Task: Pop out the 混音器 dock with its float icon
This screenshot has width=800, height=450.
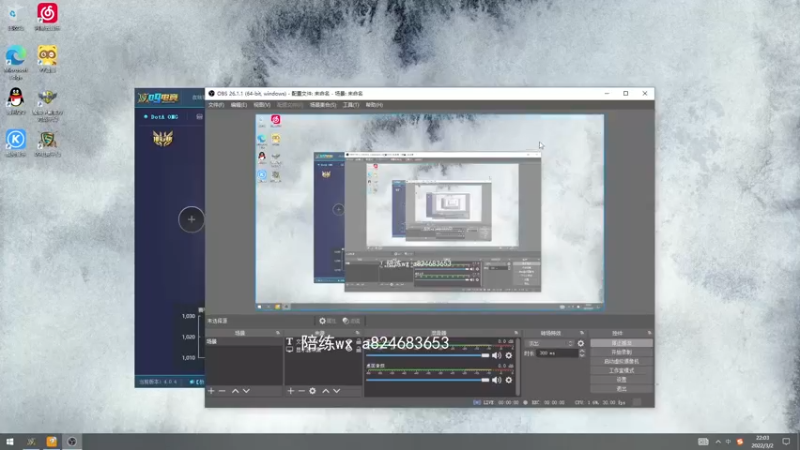Action: 516,333
